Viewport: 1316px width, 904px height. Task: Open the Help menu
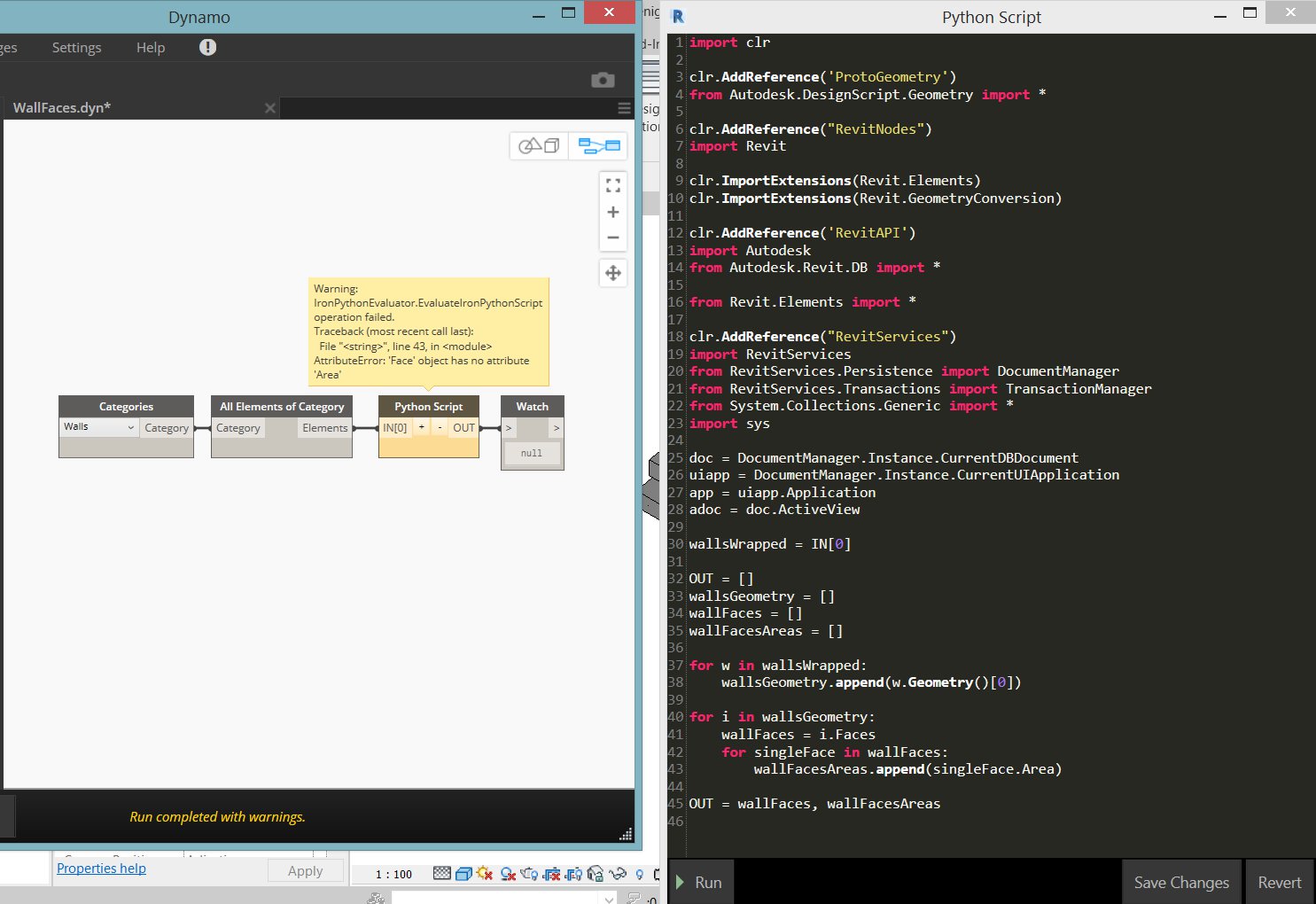tap(151, 48)
